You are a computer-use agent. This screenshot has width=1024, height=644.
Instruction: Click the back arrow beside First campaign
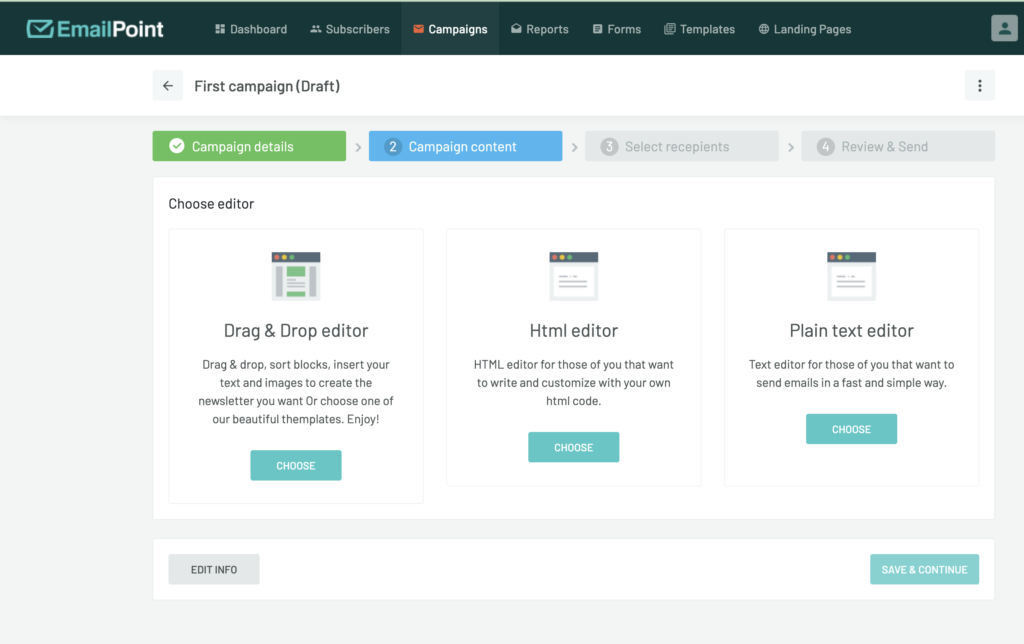pyautogui.click(x=168, y=86)
